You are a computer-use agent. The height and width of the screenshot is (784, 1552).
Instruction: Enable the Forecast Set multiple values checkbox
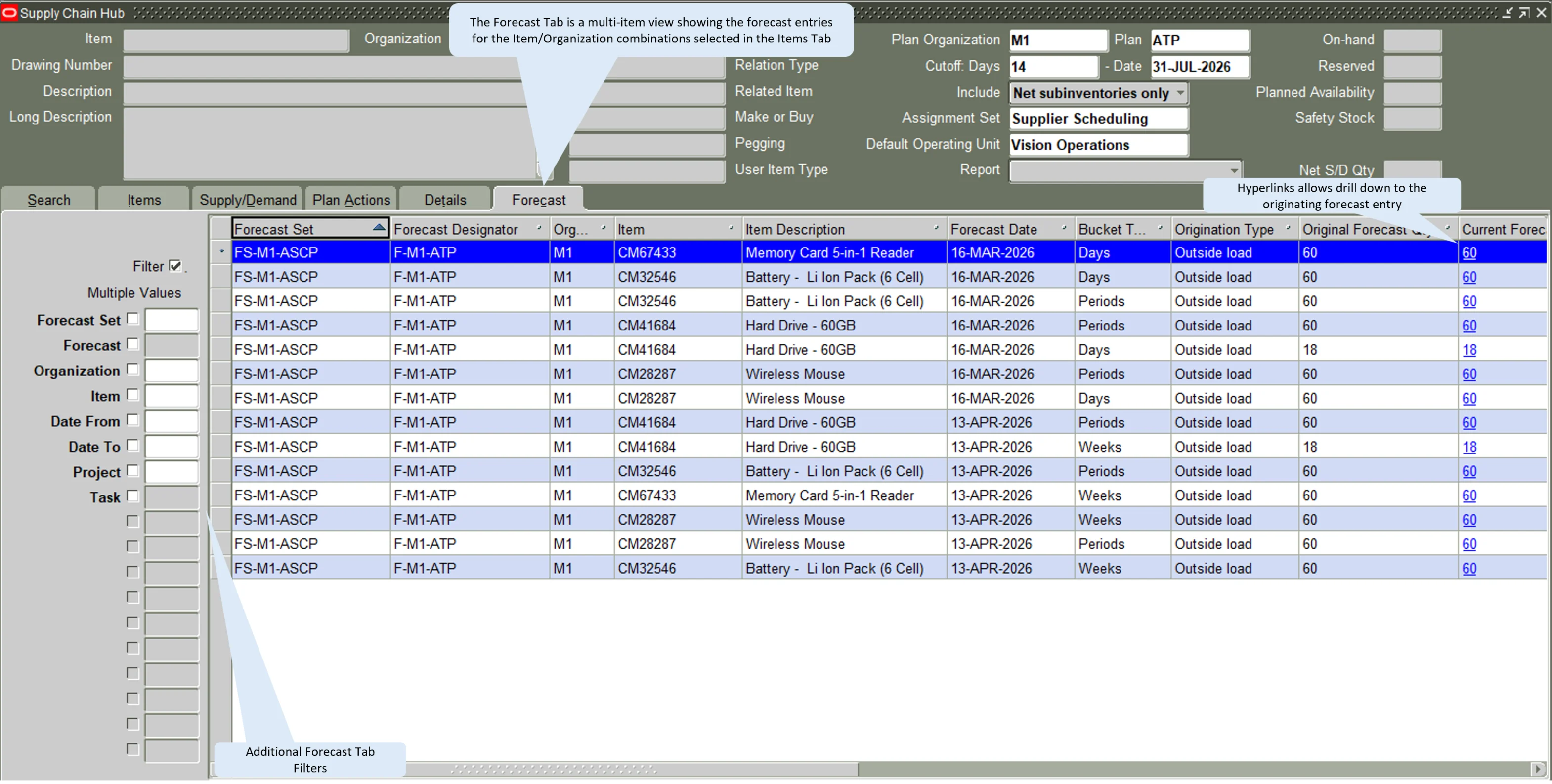point(133,319)
